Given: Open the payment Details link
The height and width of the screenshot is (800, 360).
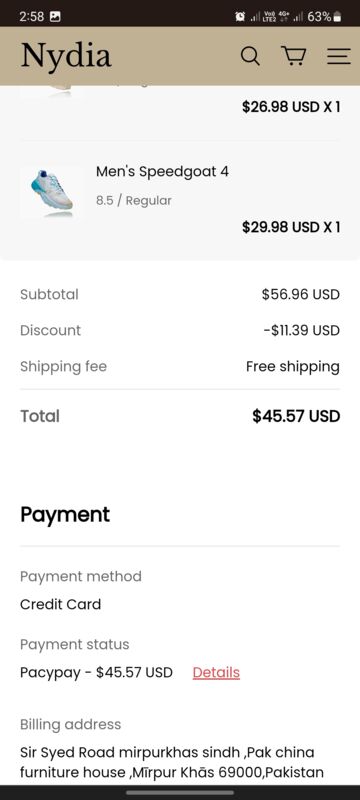Looking at the screenshot, I should [216, 672].
